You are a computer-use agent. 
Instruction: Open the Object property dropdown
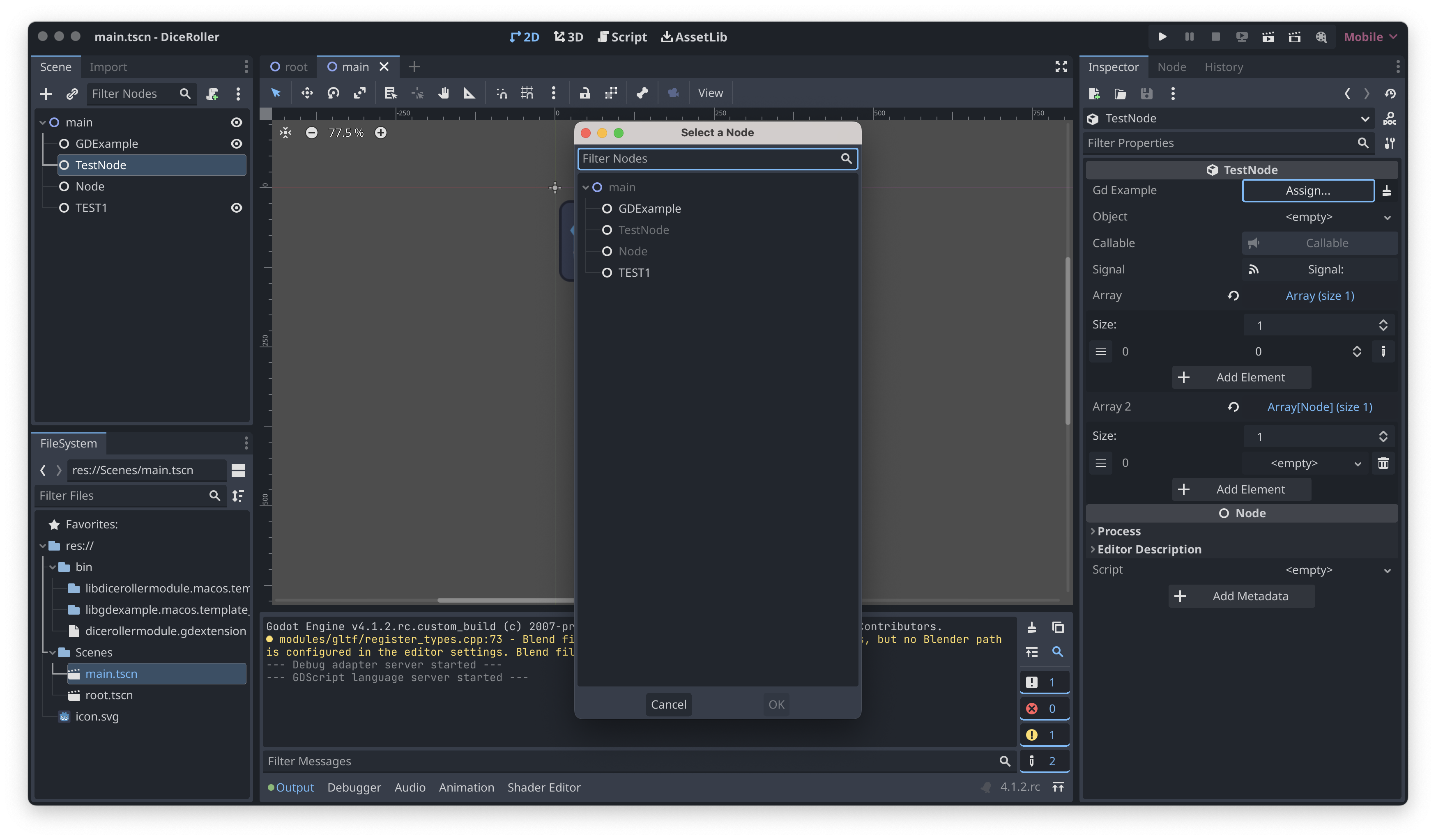point(1319,217)
